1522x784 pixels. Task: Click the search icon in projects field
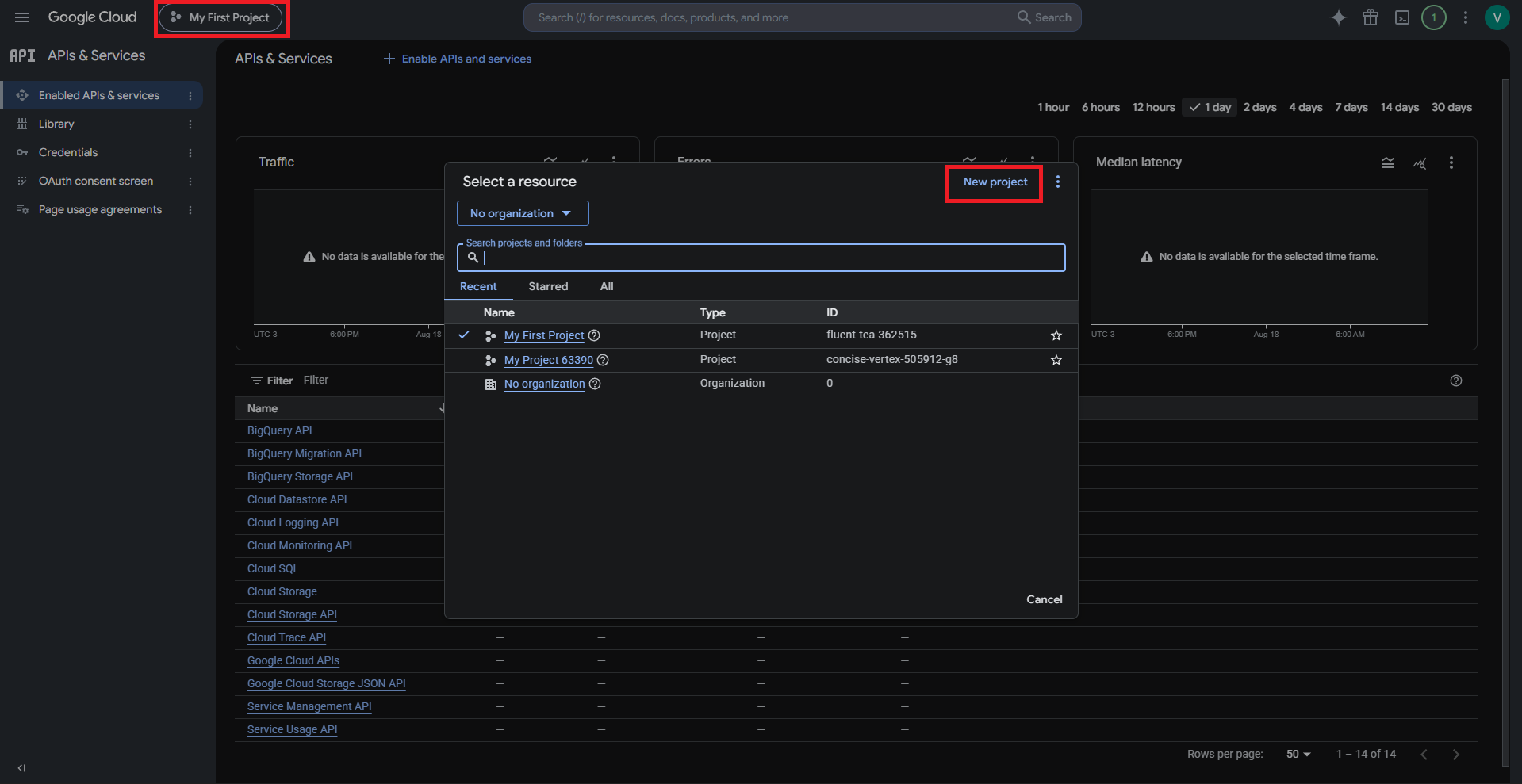473,258
